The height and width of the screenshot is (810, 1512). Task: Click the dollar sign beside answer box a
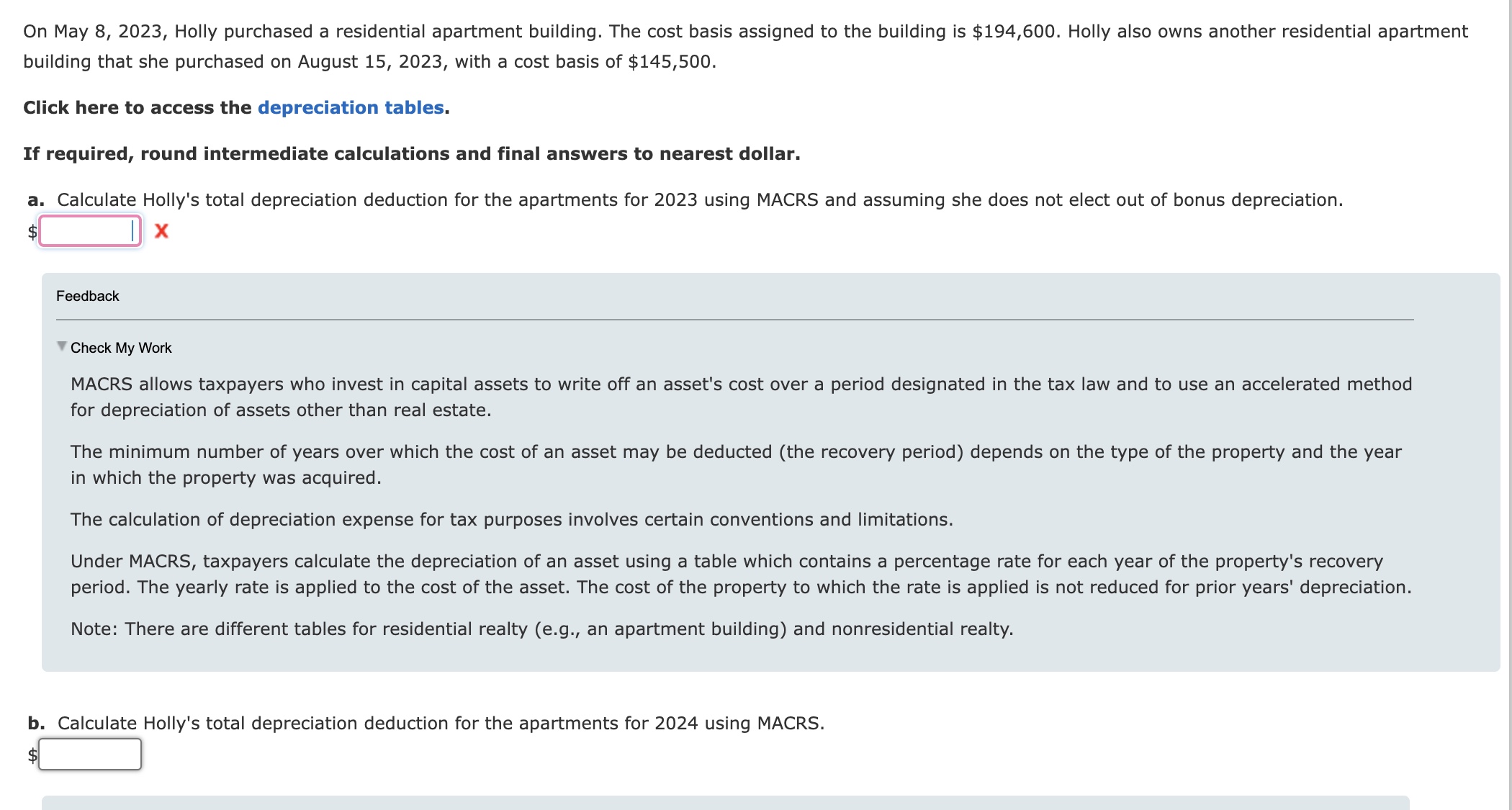tap(32, 231)
